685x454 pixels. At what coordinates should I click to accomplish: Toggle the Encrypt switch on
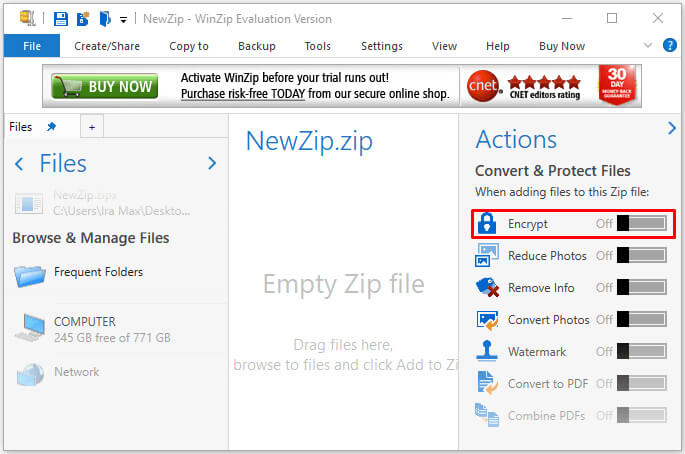(642, 223)
